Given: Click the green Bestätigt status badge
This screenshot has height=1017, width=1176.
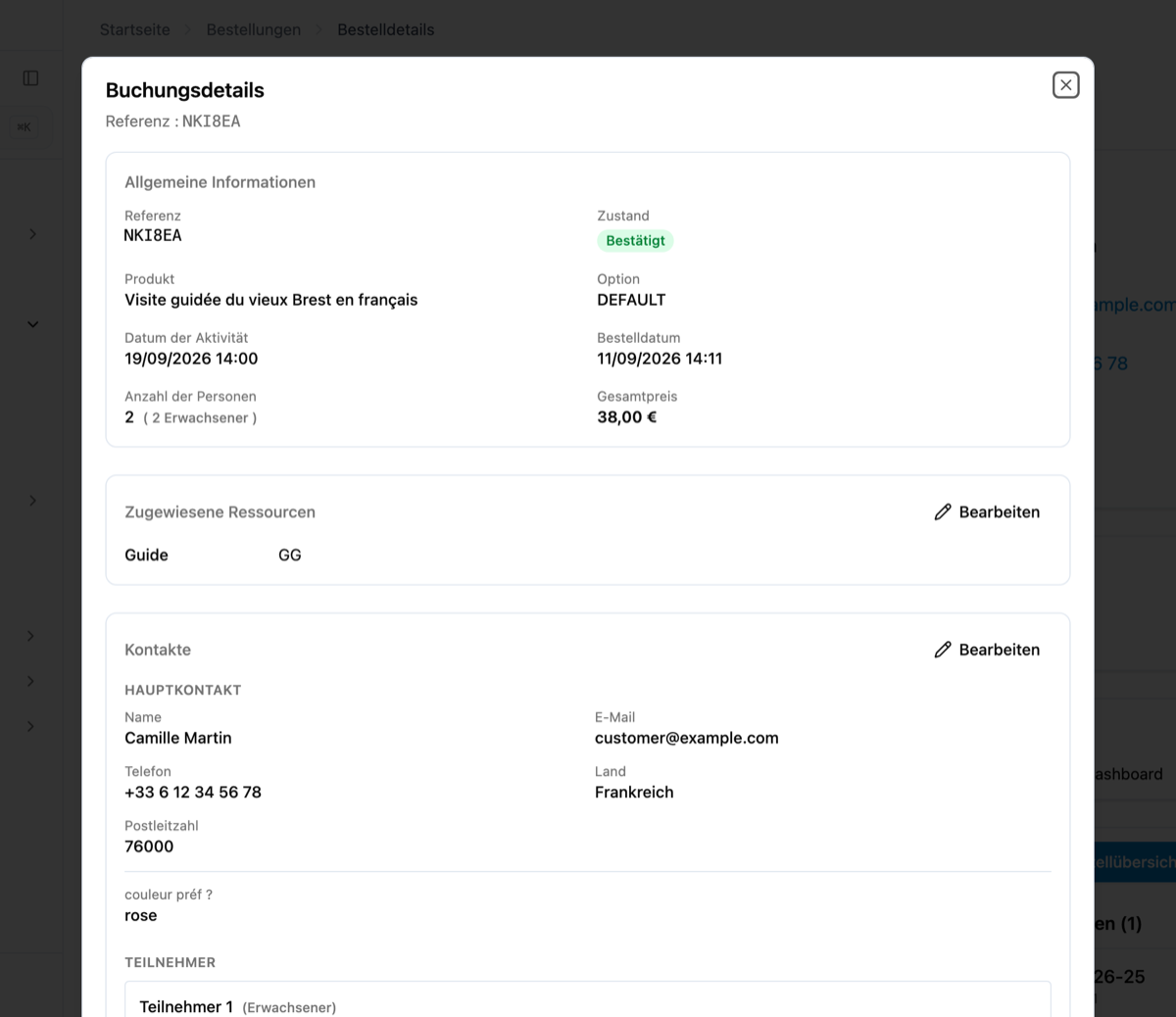Looking at the screenshot, I should tap(635, 241).
